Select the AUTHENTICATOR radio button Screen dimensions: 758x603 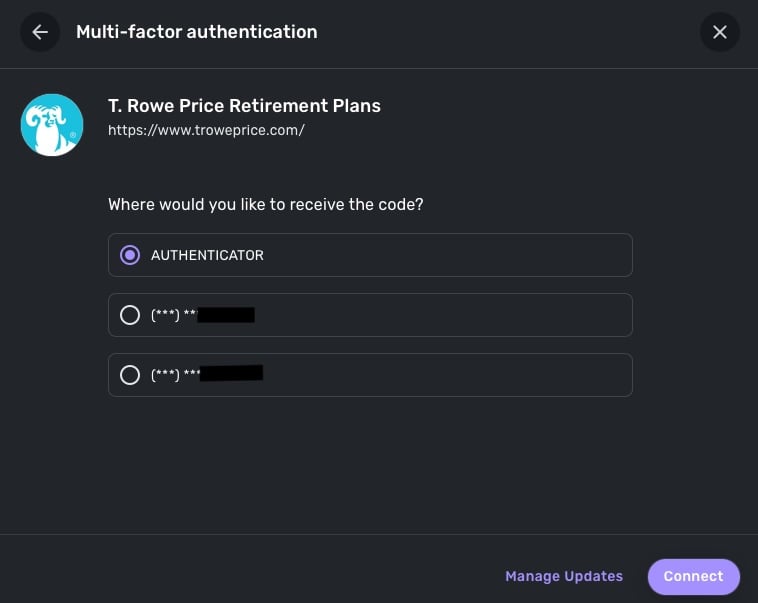(130, 255)
